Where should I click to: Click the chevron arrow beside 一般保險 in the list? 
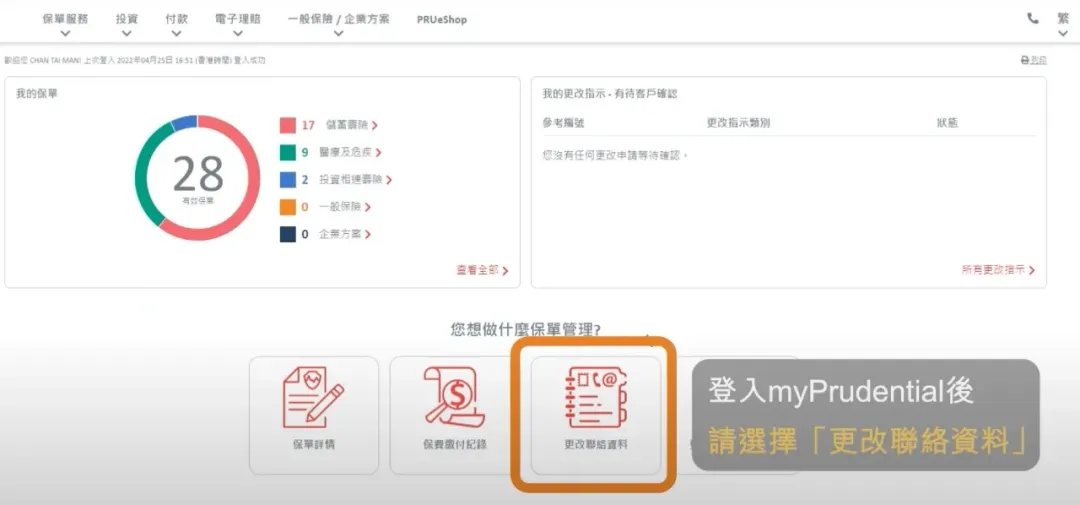(368, 207)
